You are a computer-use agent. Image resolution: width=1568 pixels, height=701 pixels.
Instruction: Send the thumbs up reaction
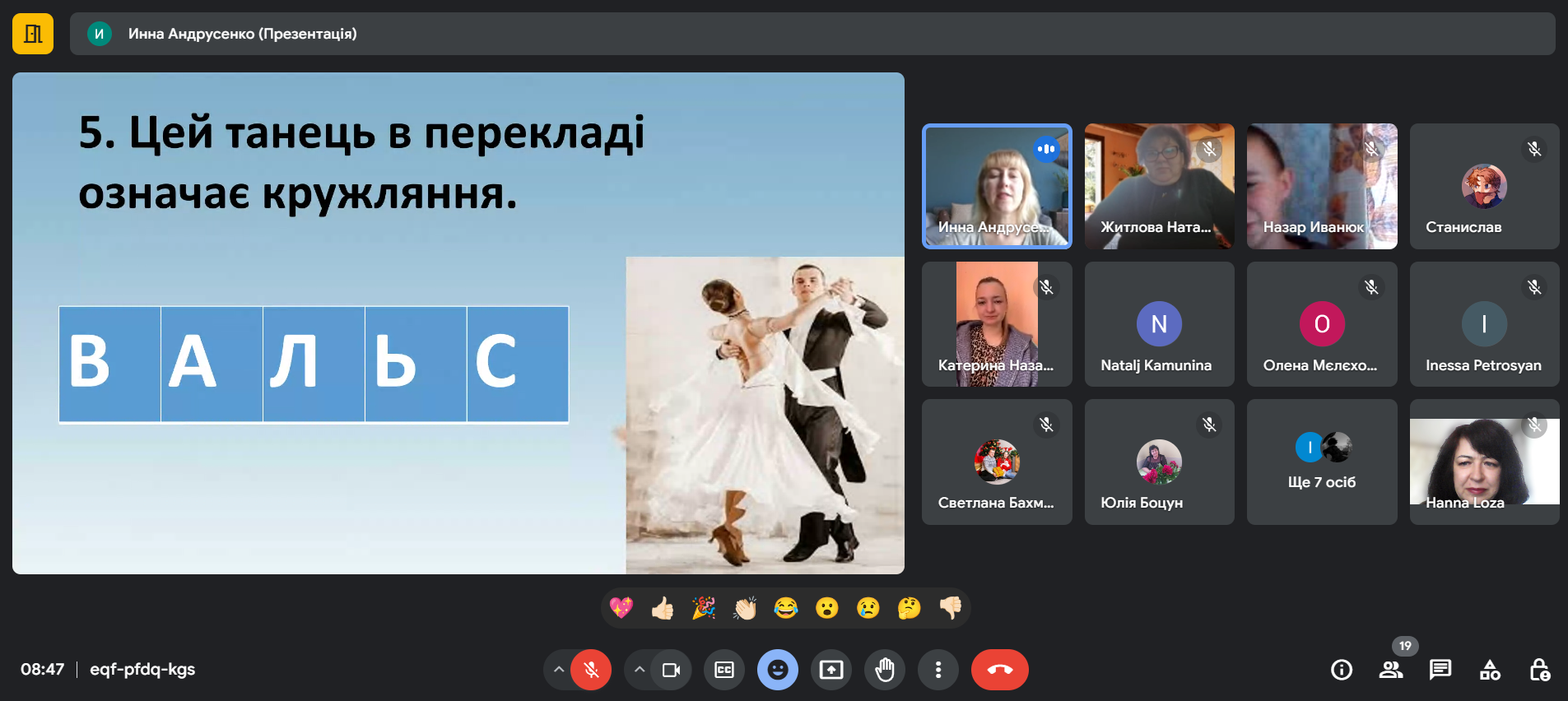pyautogui.click(x=663, y=608)
